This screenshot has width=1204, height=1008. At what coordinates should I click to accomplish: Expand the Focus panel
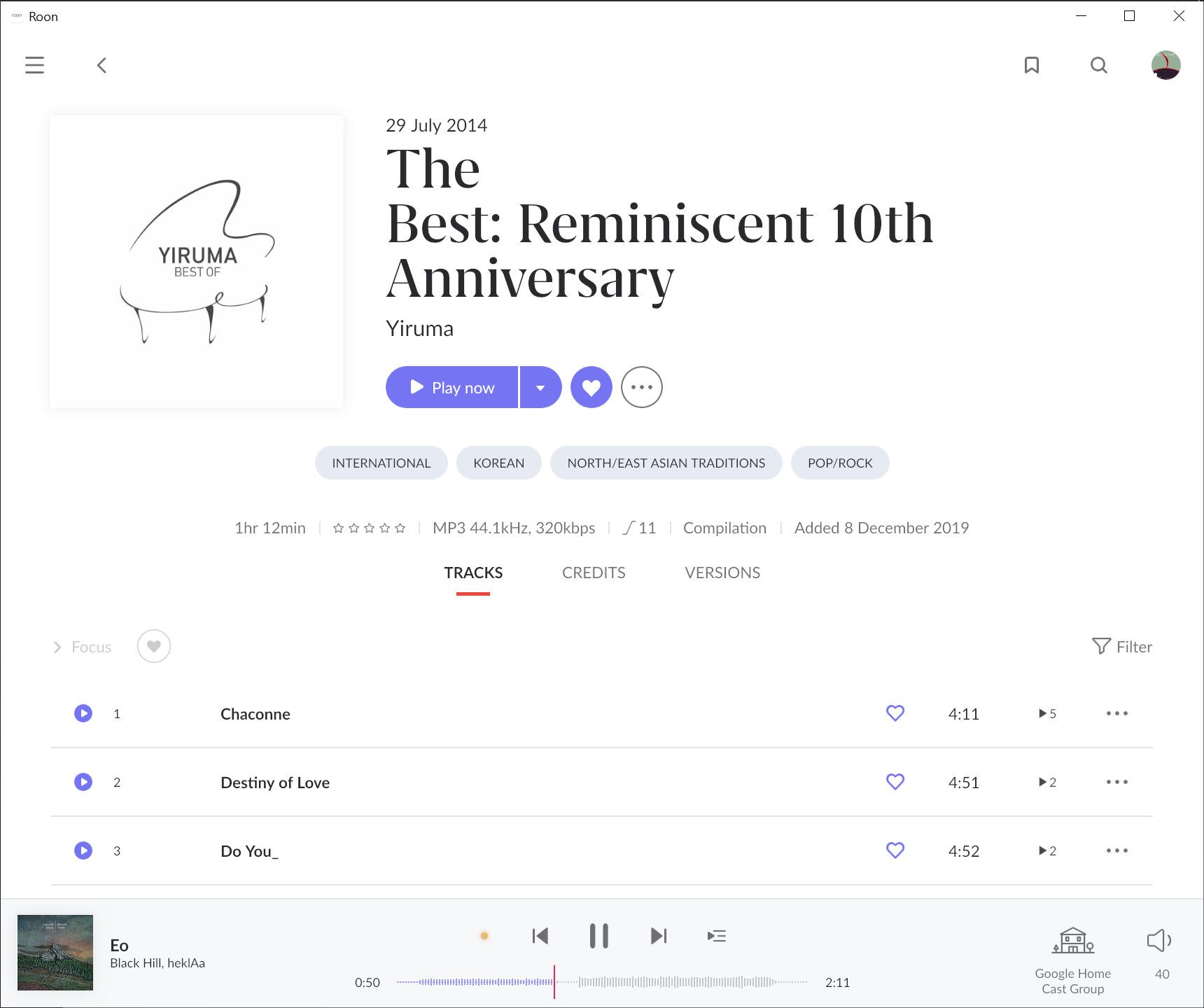[83, 647]
